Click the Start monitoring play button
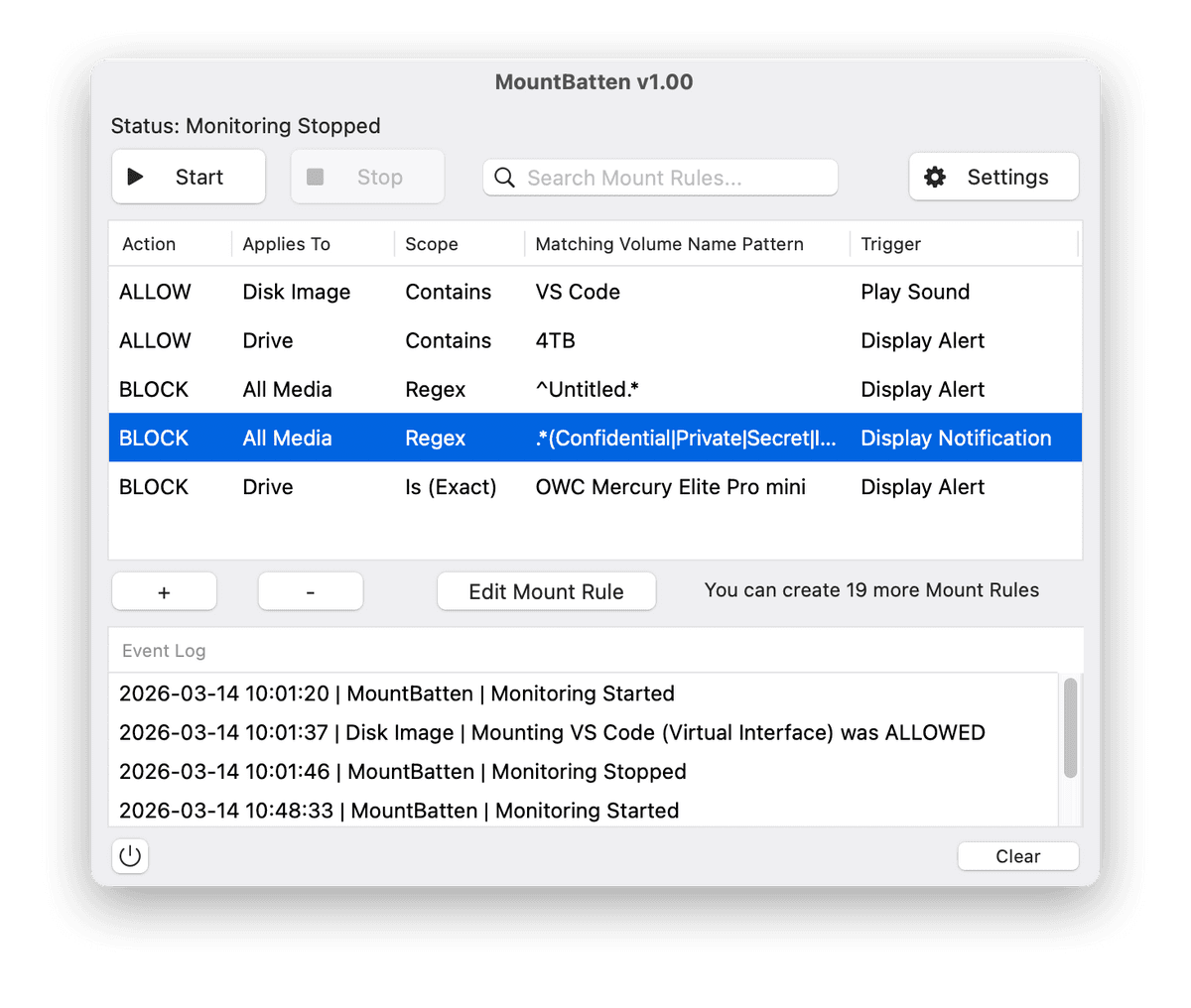1191x1008 pixels. tap(188, 177)
